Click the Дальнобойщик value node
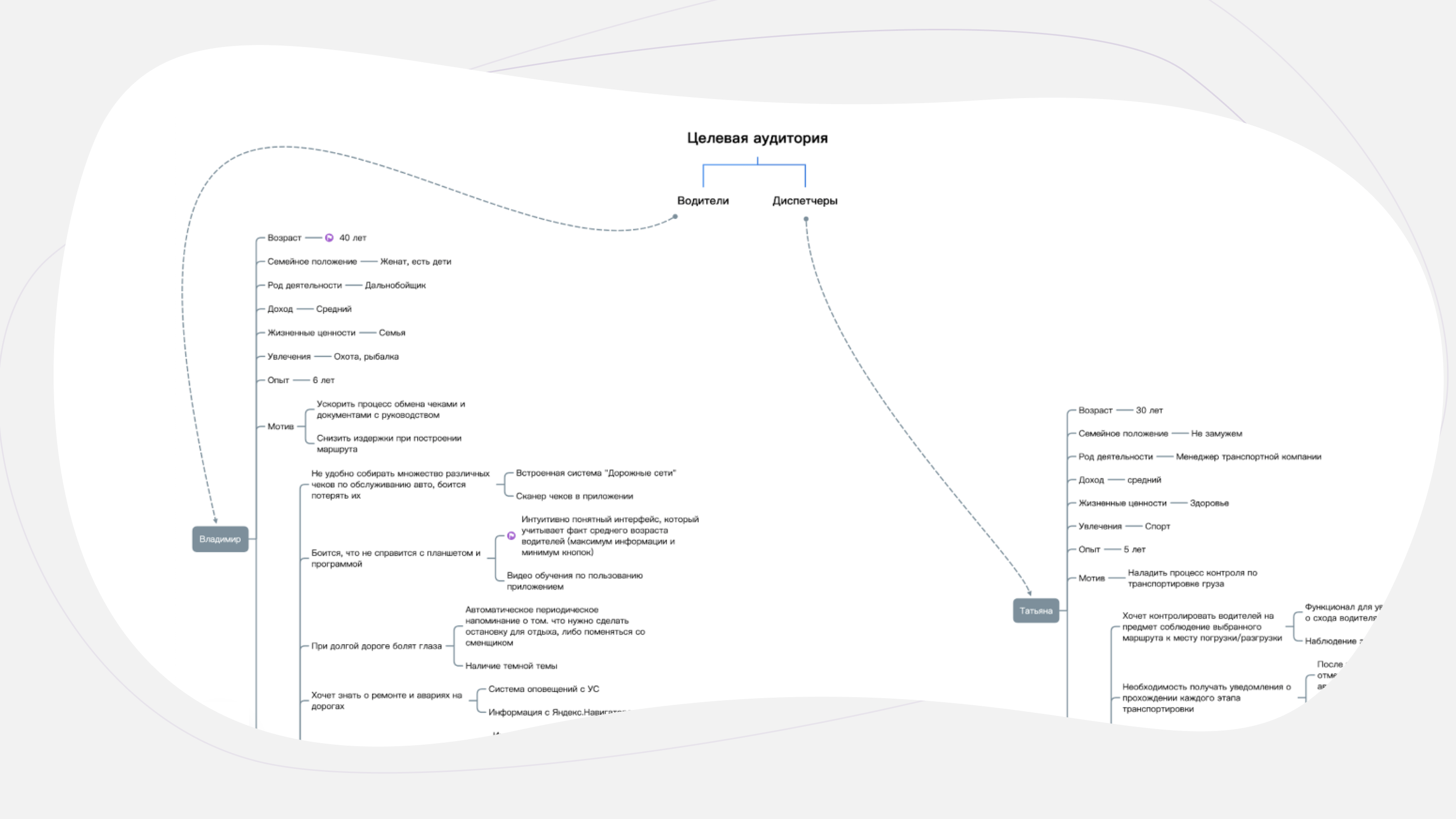 click(395, 286)
